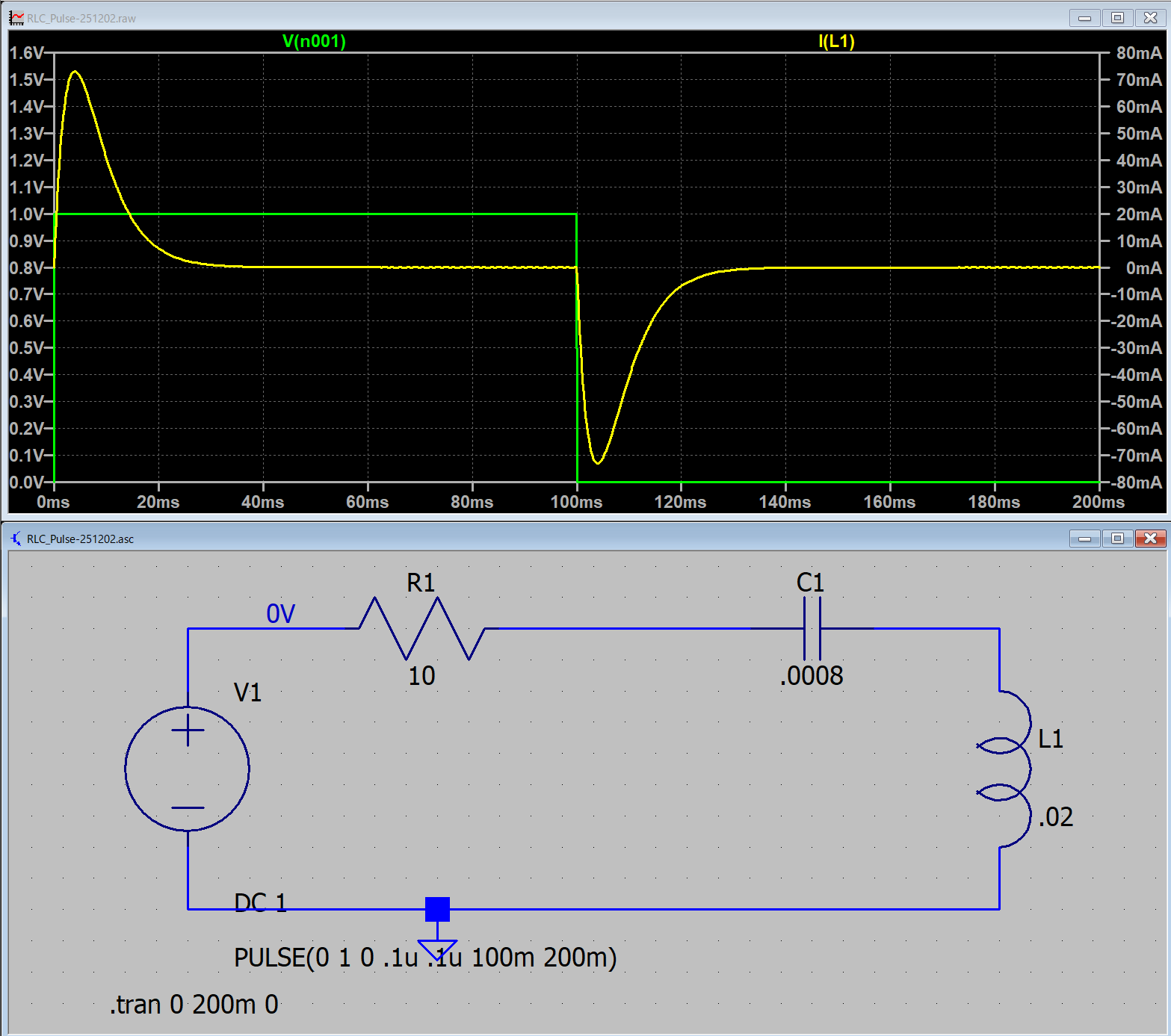Click the .02 inductor value text
The width and height of the screenshot is (1171, 1036).
click(1055, 817)
